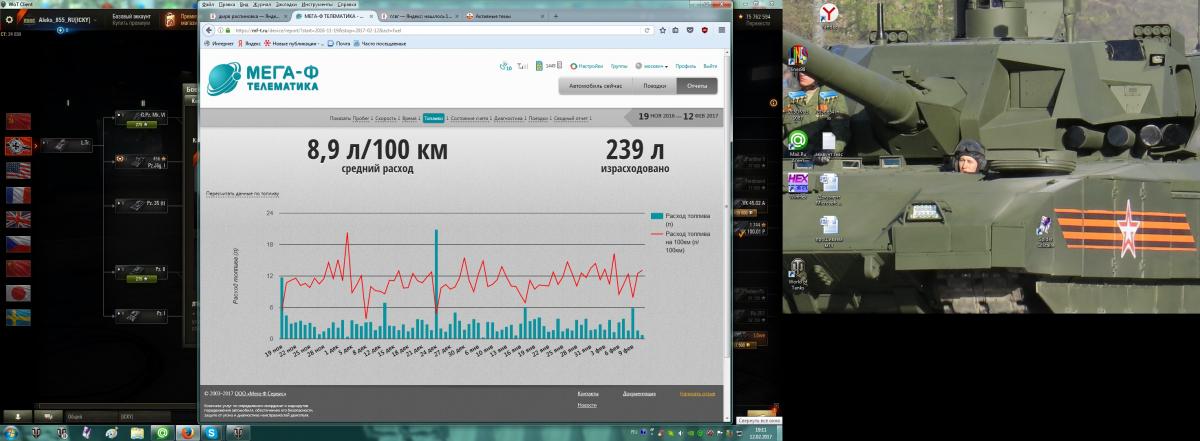Select the Автомобиль сейчас tab
1200x441 pixels.
[x=595, y=86]
